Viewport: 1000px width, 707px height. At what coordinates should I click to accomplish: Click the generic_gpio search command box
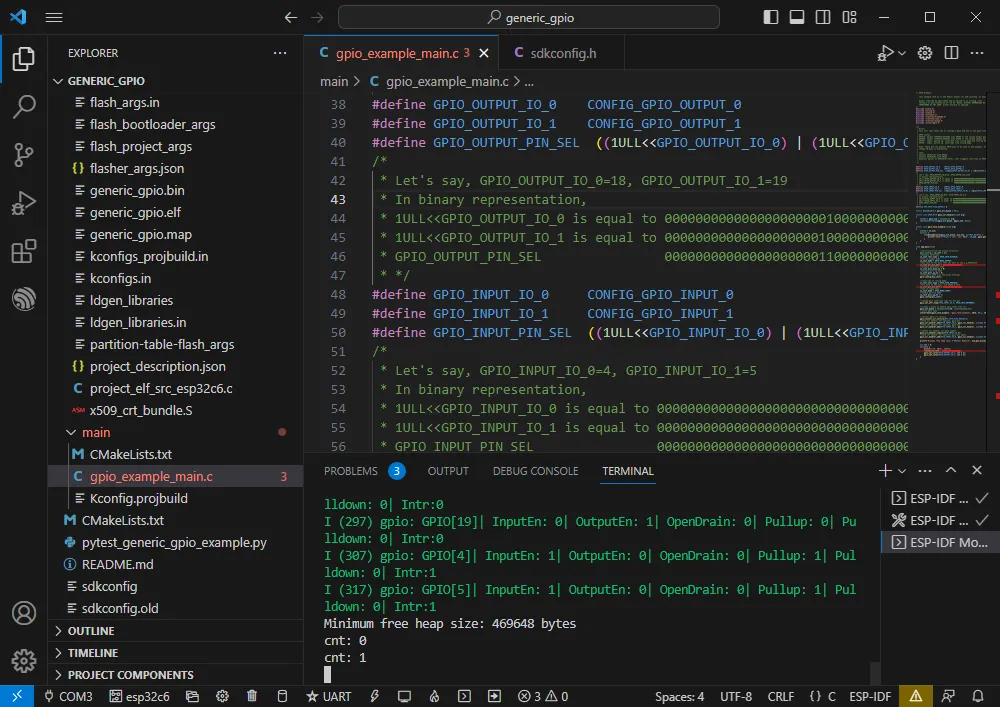click(529, 17)
